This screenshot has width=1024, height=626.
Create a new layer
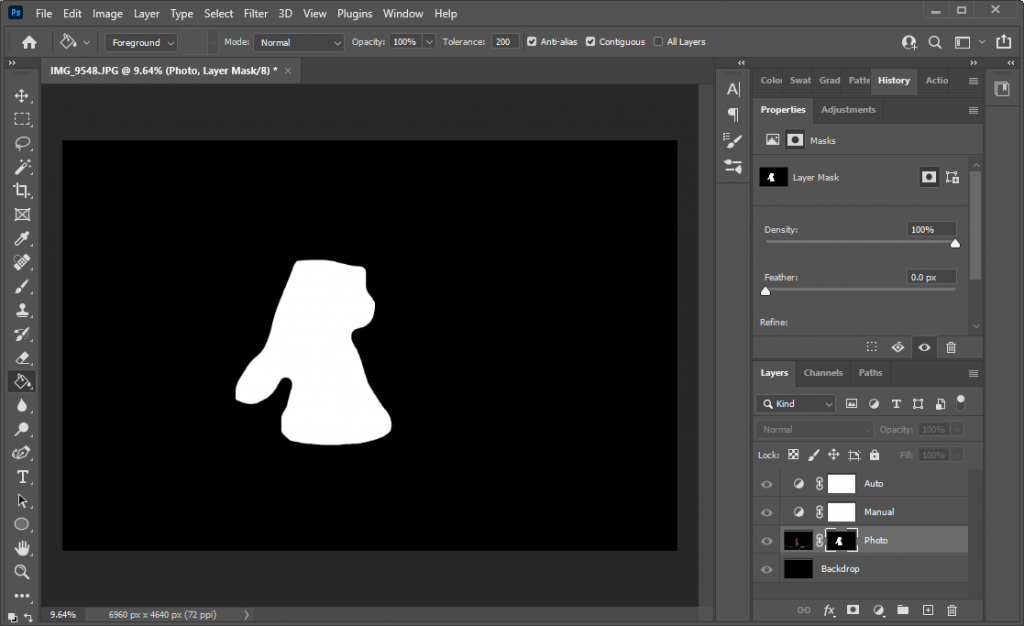coord(927,610)
